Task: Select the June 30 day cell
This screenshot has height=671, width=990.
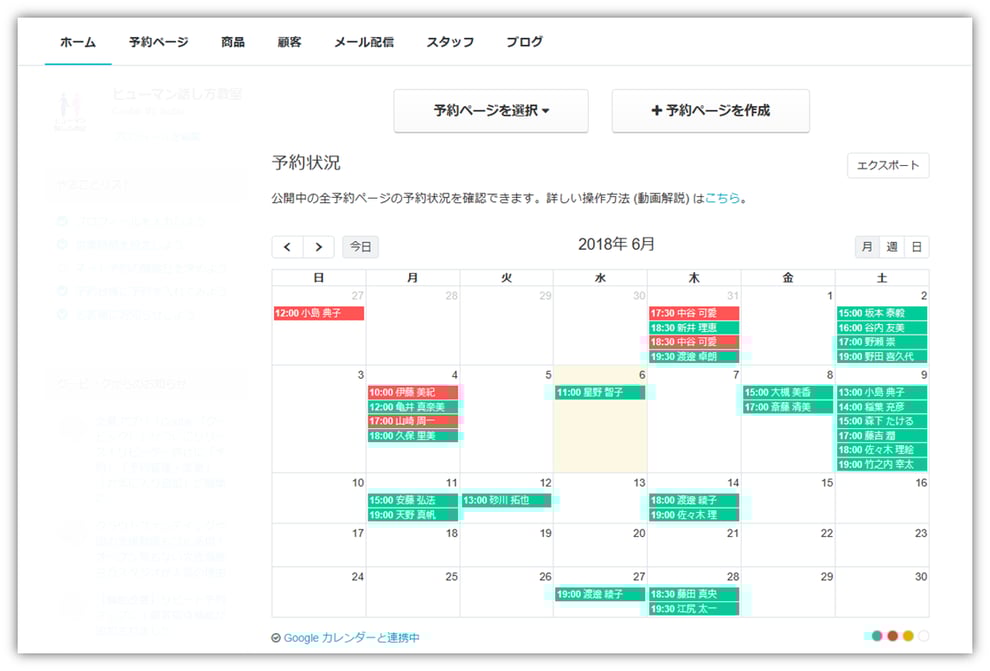Action: pos(882,592)
